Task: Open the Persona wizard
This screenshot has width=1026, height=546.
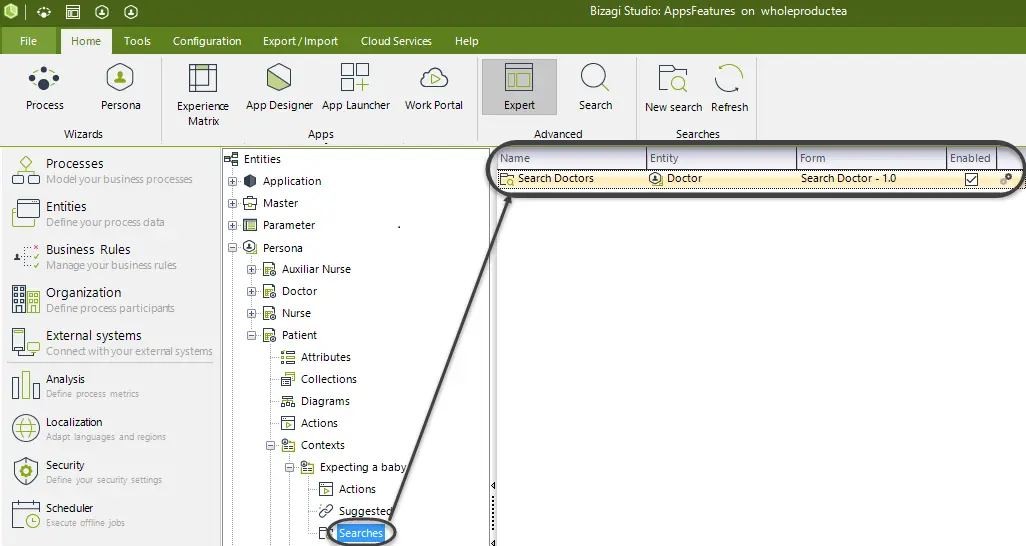Action: [120, 88]
